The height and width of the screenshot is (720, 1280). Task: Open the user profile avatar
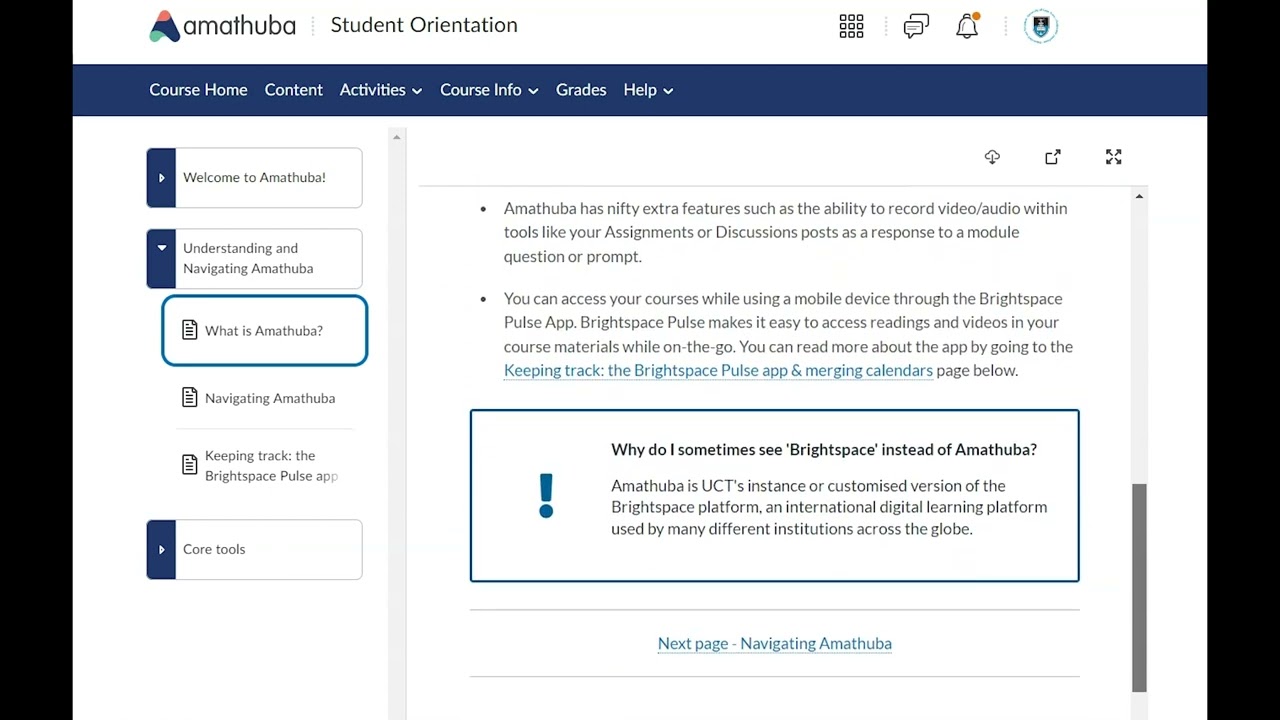tap(1041, 27)
